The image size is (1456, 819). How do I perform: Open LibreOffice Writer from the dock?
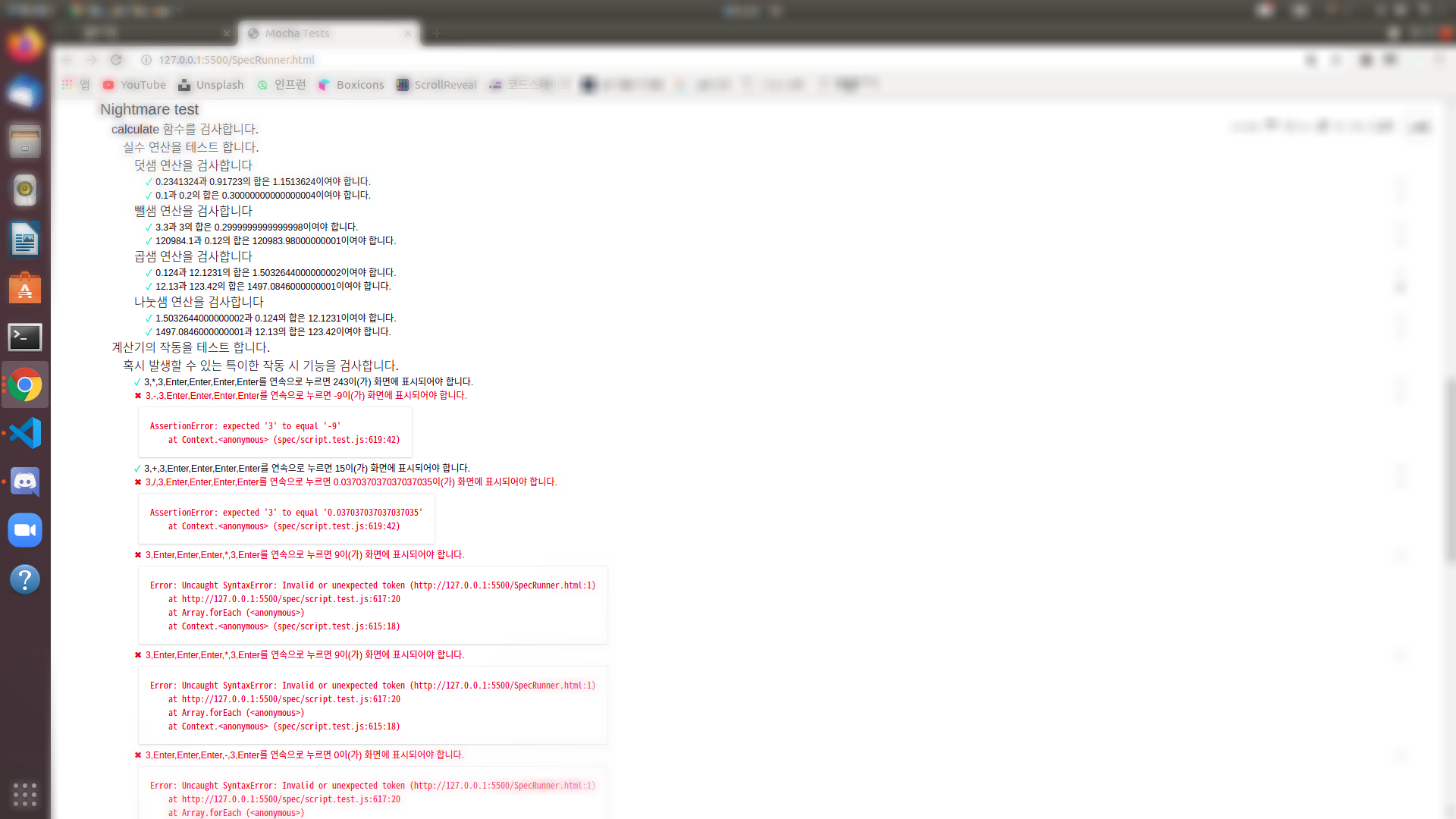(x=25, y=240)
